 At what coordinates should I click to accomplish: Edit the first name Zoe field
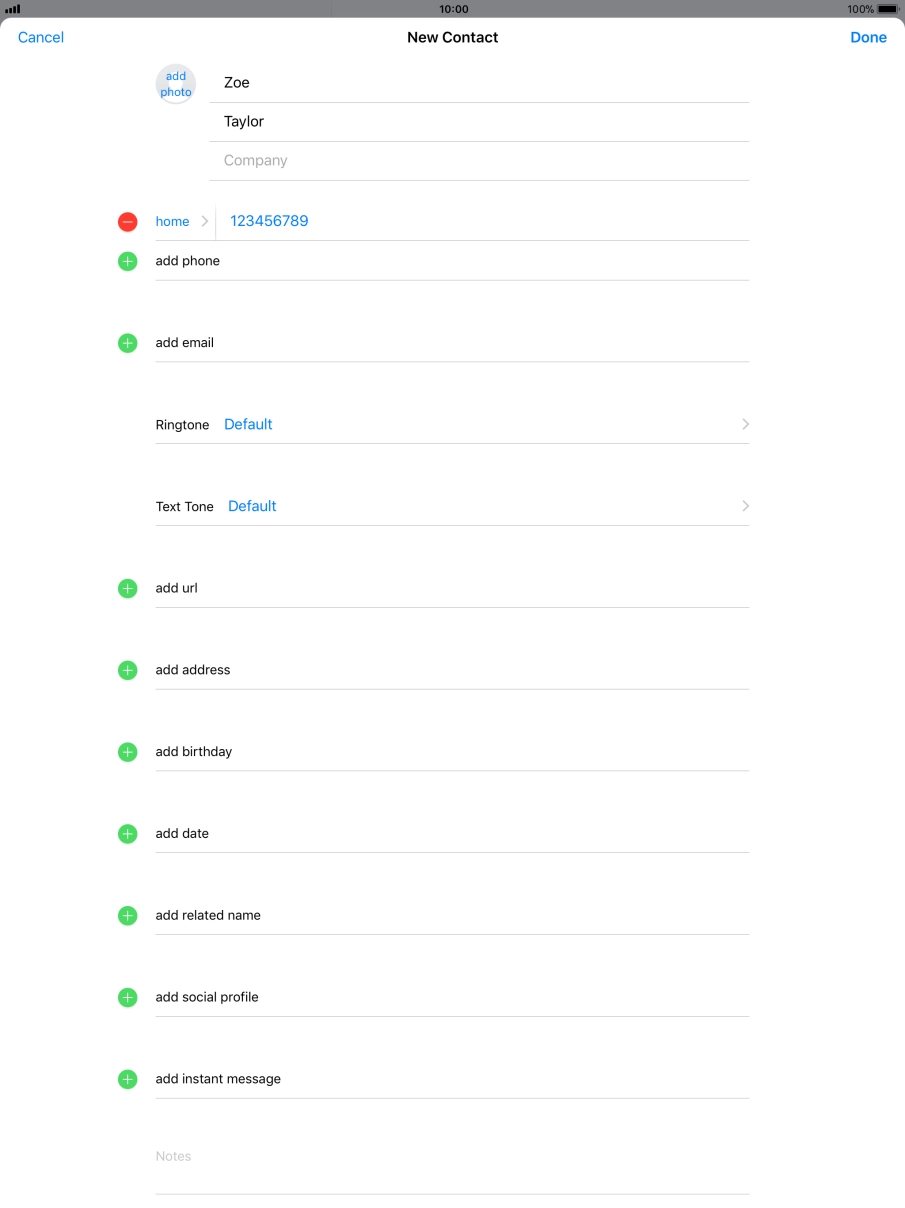click(x=478, y=83)
